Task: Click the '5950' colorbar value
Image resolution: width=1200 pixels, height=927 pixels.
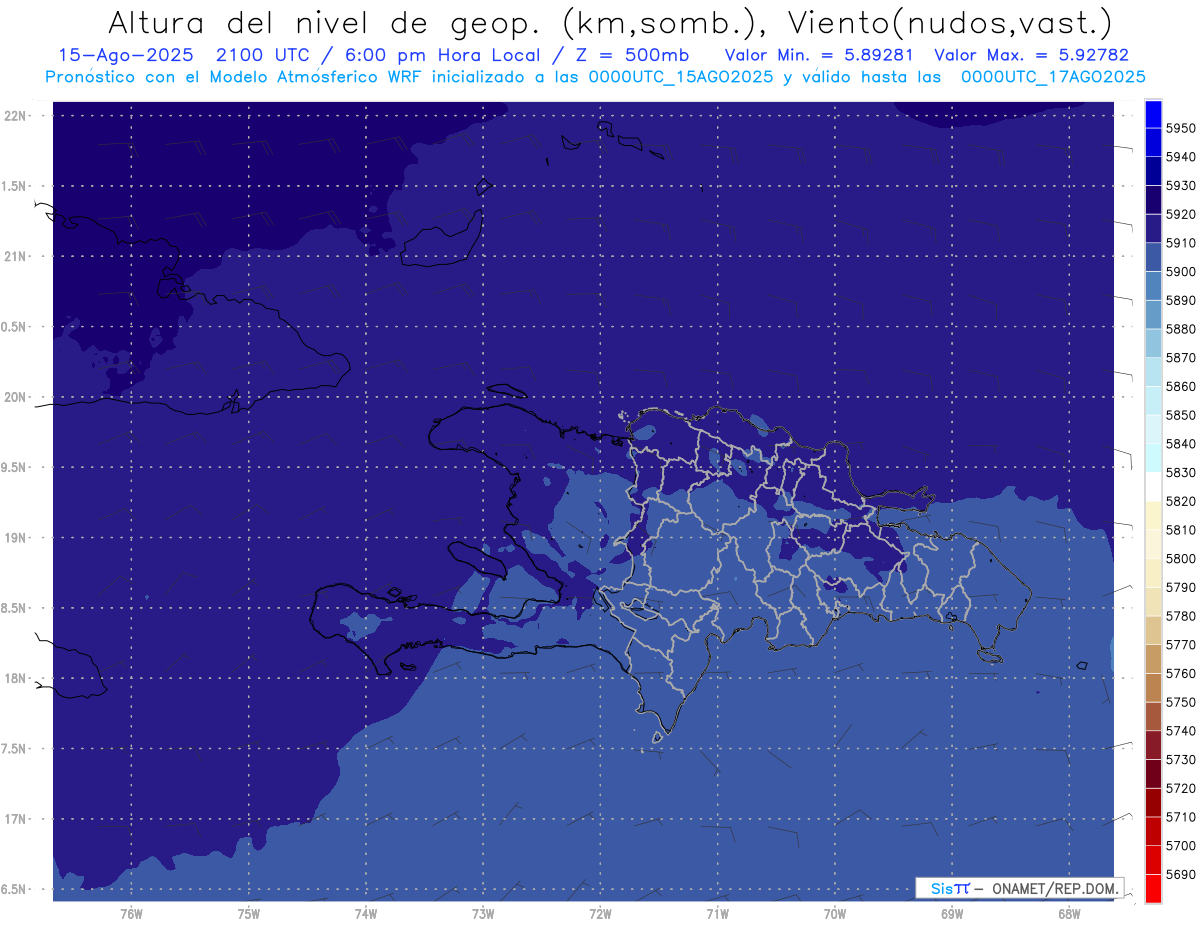Action: pyautogui.click(x=1180, y=128)
